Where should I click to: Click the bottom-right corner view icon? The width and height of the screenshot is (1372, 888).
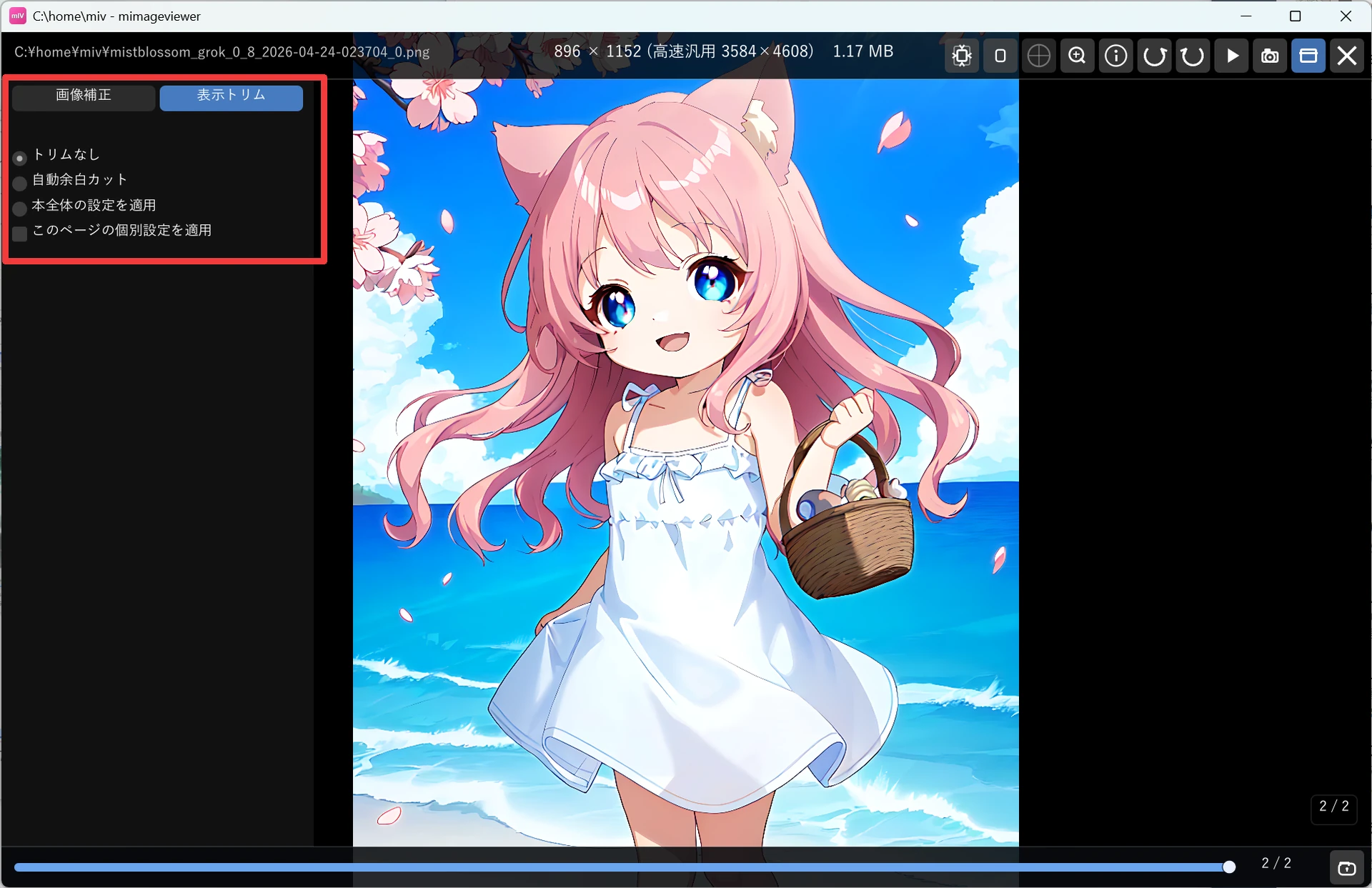(x=1347, y=868)
